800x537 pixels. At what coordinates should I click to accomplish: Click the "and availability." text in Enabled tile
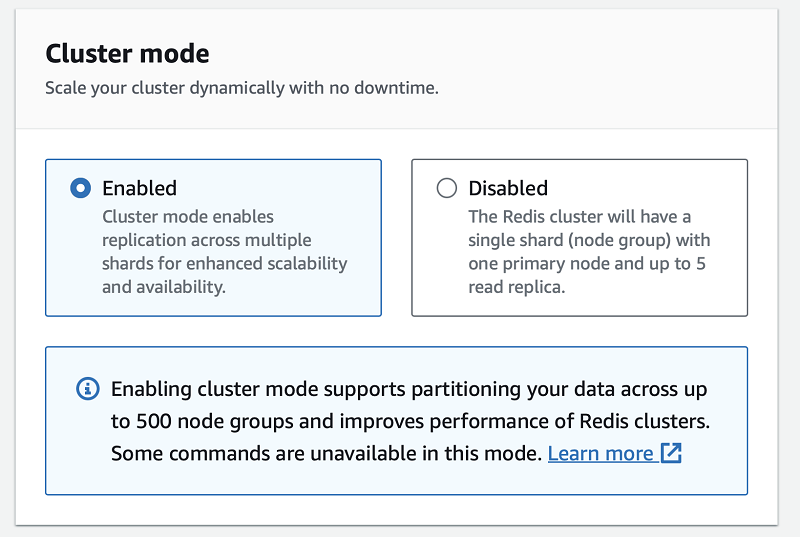[x=164, y=287]
